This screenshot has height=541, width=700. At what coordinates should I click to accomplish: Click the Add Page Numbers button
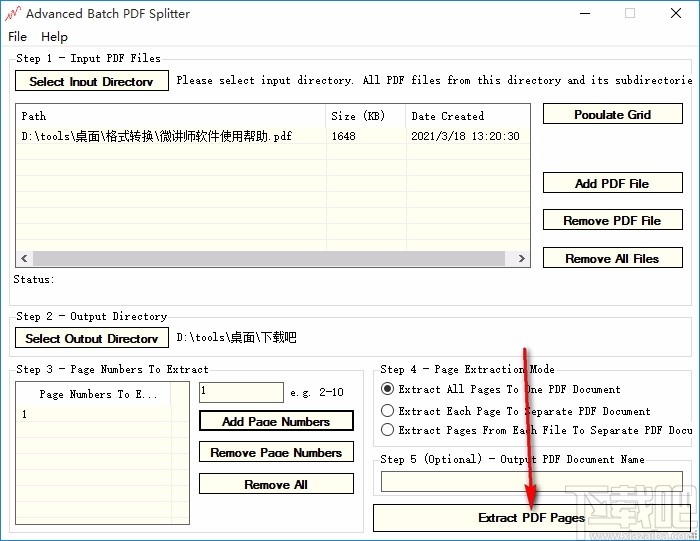point(276,421)
